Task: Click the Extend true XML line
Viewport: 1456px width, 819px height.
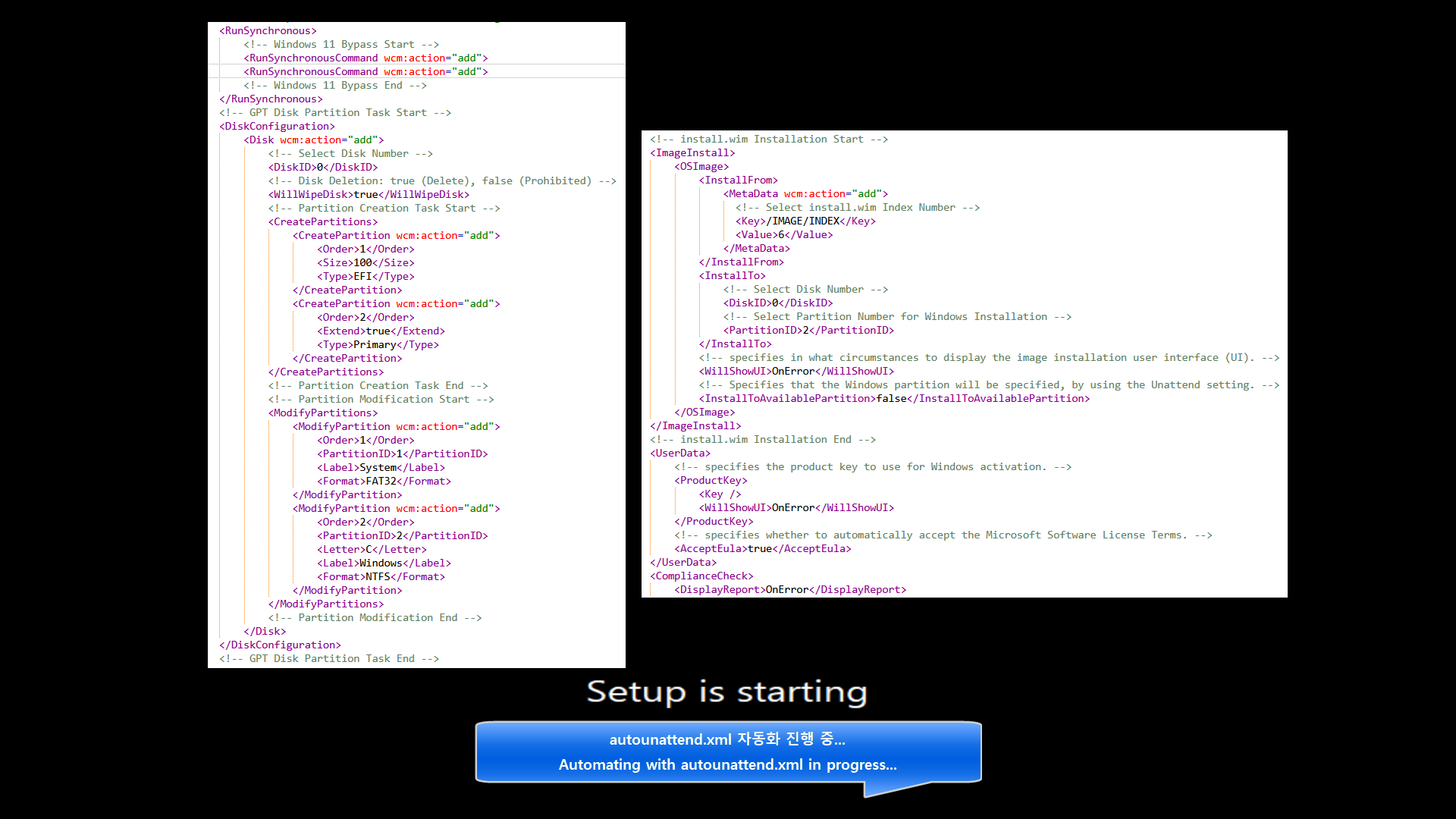Action: coord(381,331)
